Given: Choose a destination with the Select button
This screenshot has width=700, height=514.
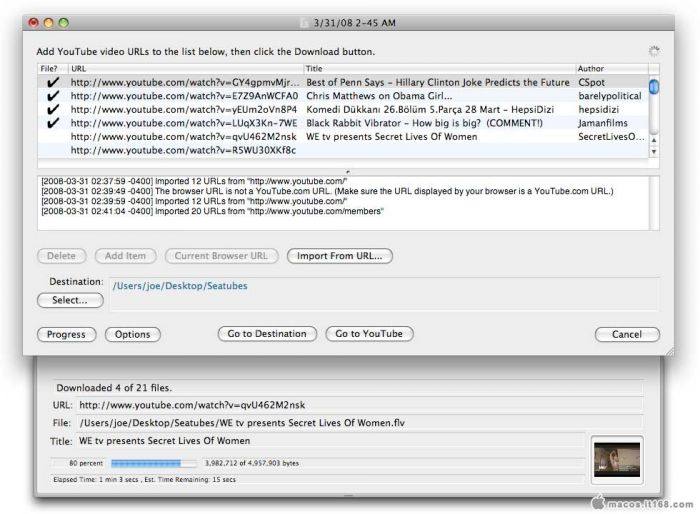Looking at the screenshot, I should 70,300.
